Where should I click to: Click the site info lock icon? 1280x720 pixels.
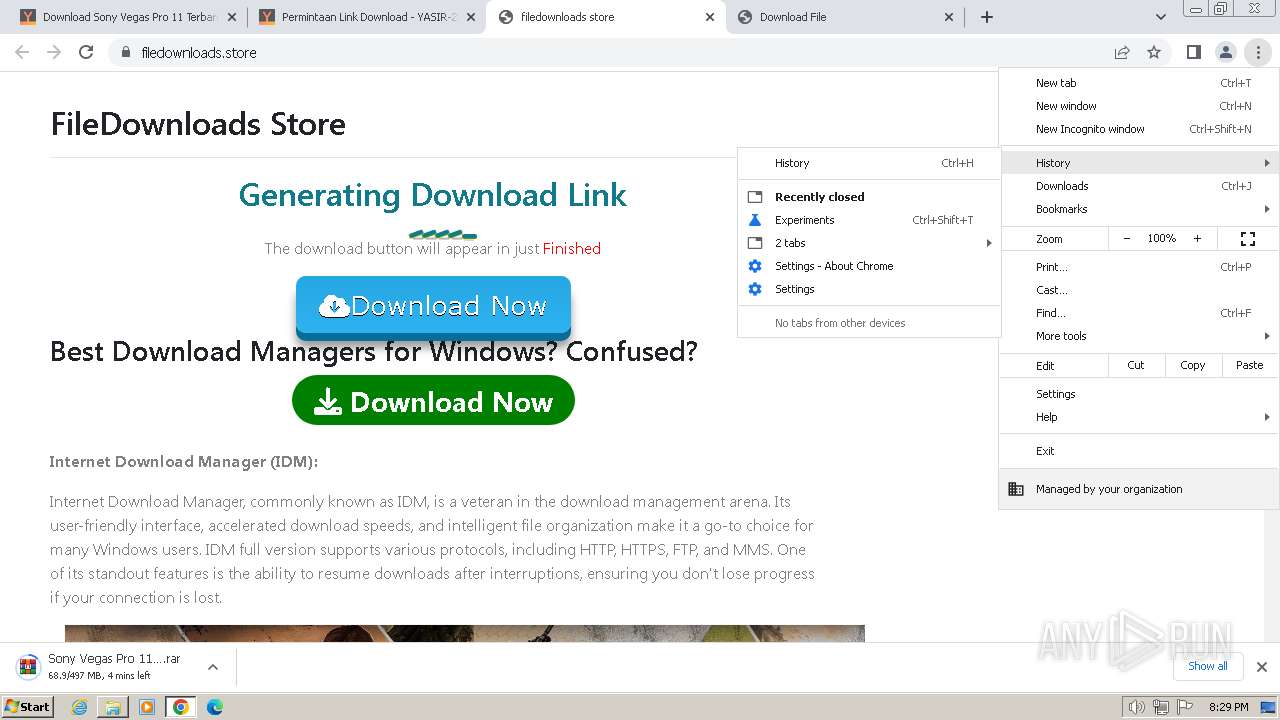(125, 52)
